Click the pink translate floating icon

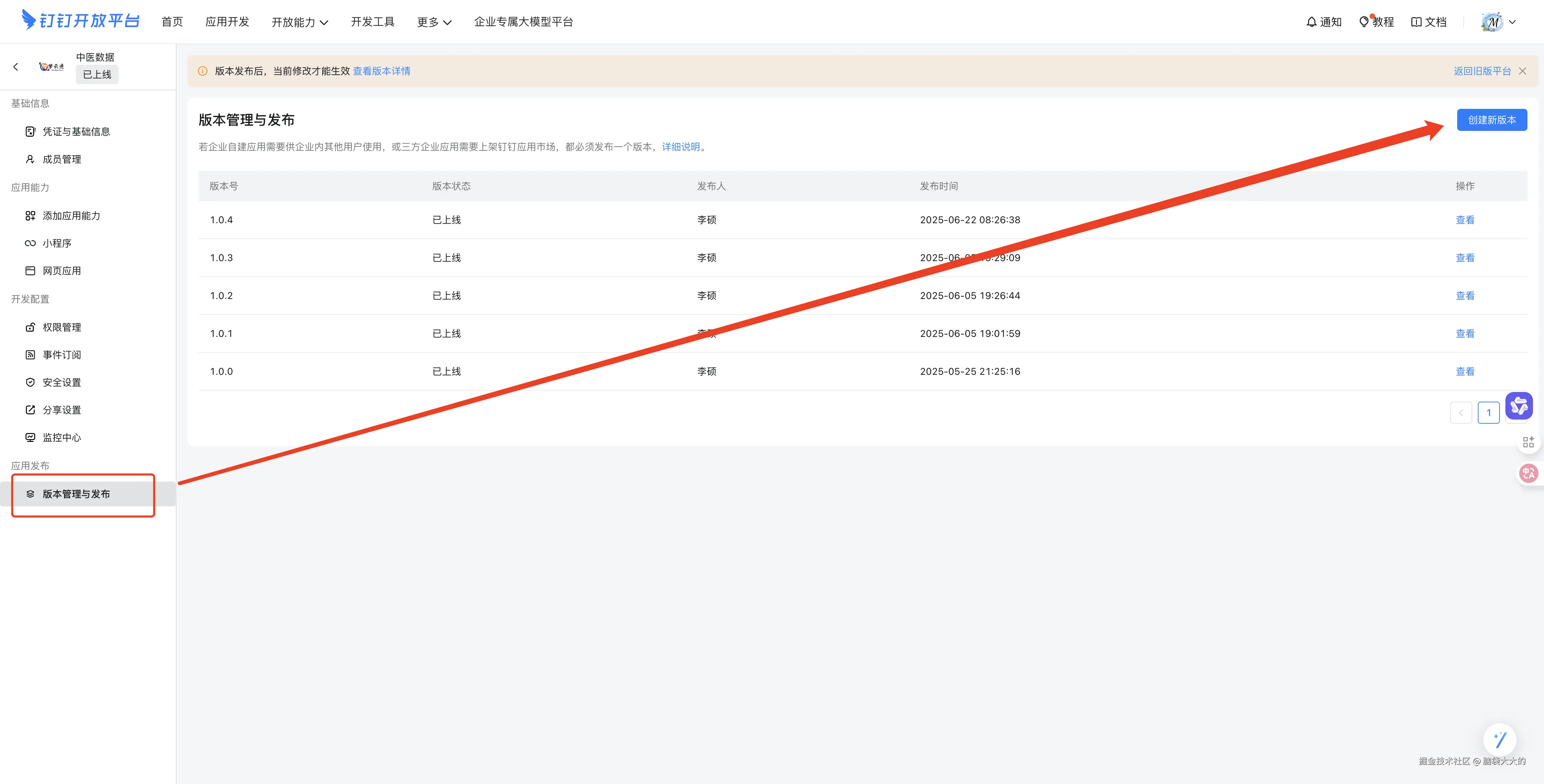tap(1528, 473)
